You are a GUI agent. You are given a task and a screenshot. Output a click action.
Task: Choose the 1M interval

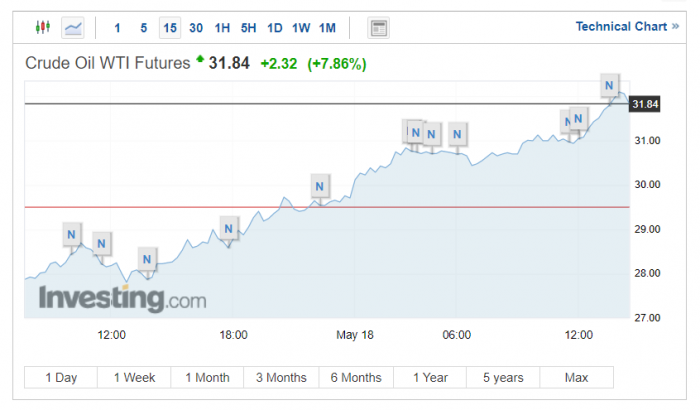click(327, 27)
